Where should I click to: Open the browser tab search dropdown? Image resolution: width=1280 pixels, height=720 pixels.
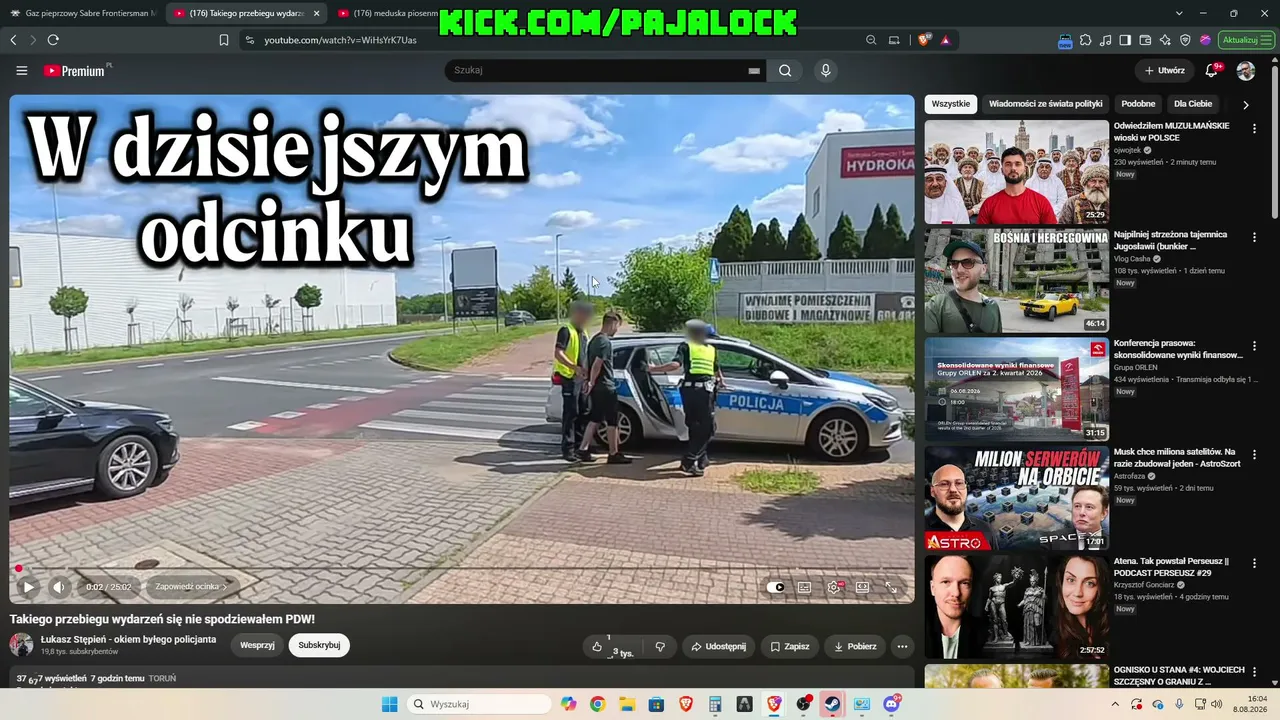[x=1179, y=13]
